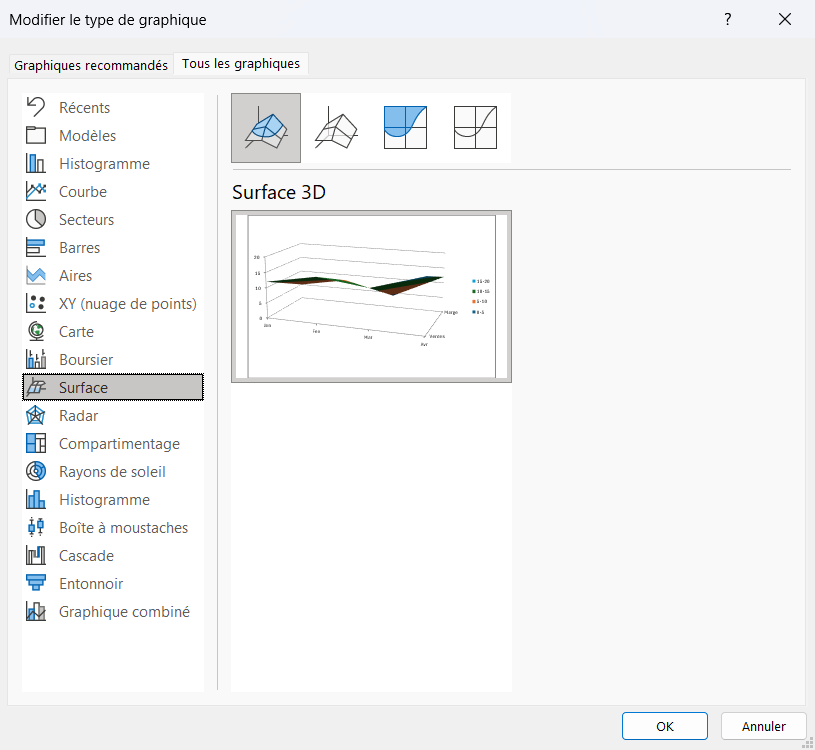
Task: Select Carte in the chart list
Action: point(76,332)
